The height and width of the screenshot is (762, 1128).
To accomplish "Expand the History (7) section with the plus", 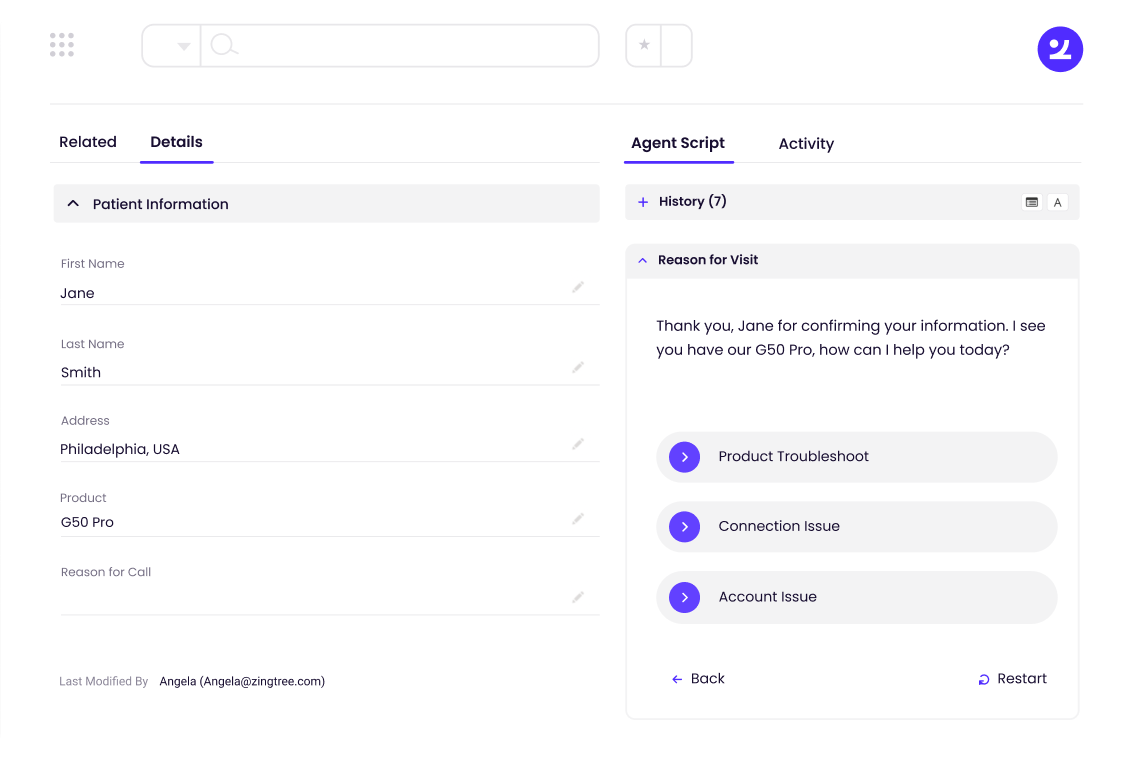I will point(642,201).
